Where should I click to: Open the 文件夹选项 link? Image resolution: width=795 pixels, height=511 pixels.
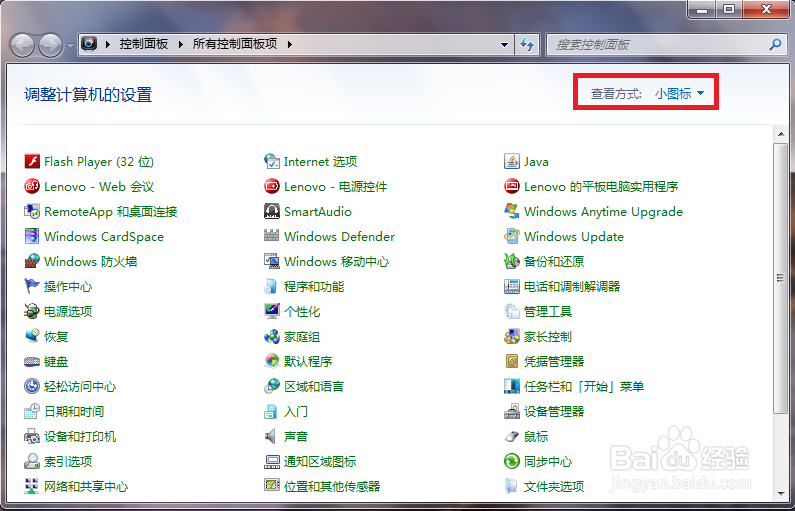tap(554, 486)
